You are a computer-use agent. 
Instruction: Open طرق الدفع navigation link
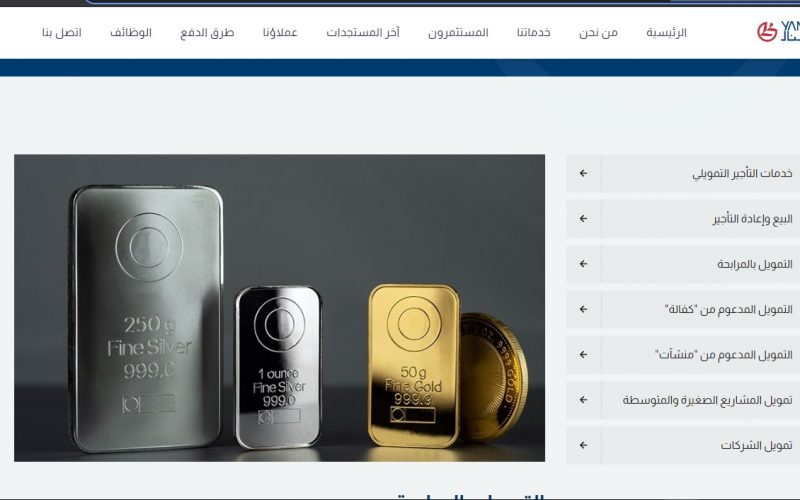tap(207, 33)
